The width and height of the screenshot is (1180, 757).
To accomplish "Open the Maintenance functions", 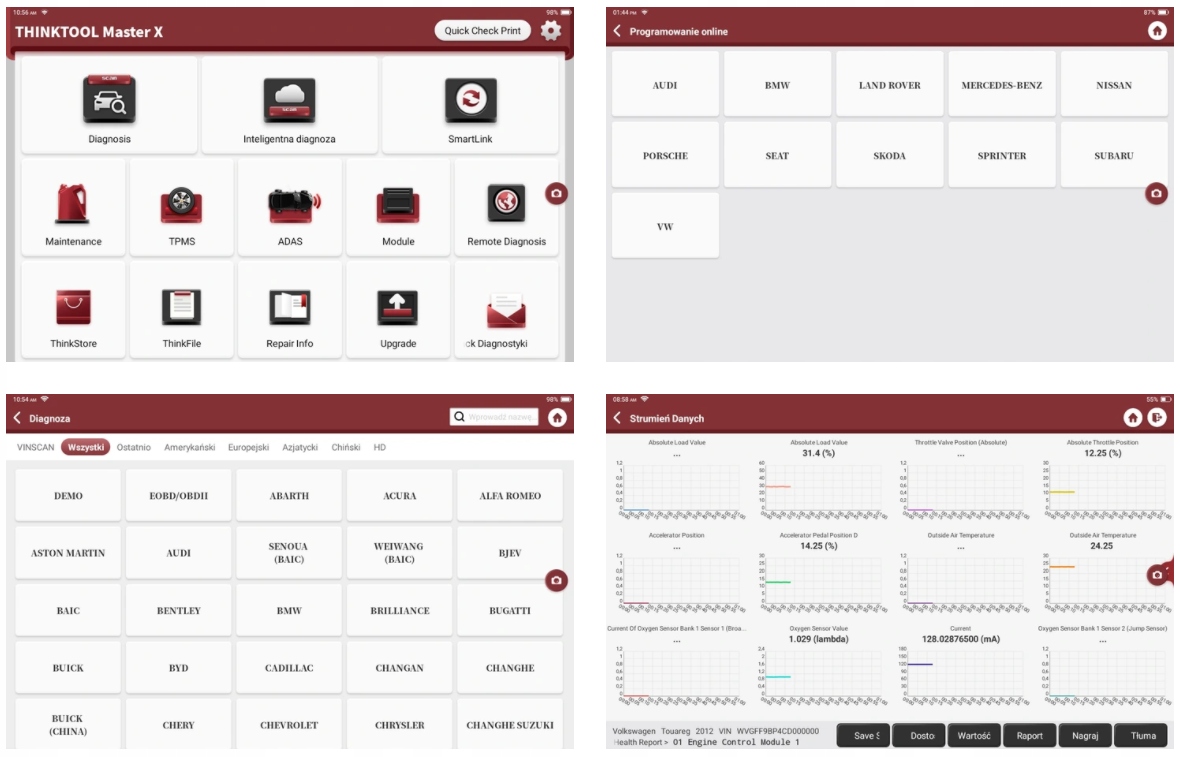I will (x=72, y=210).
